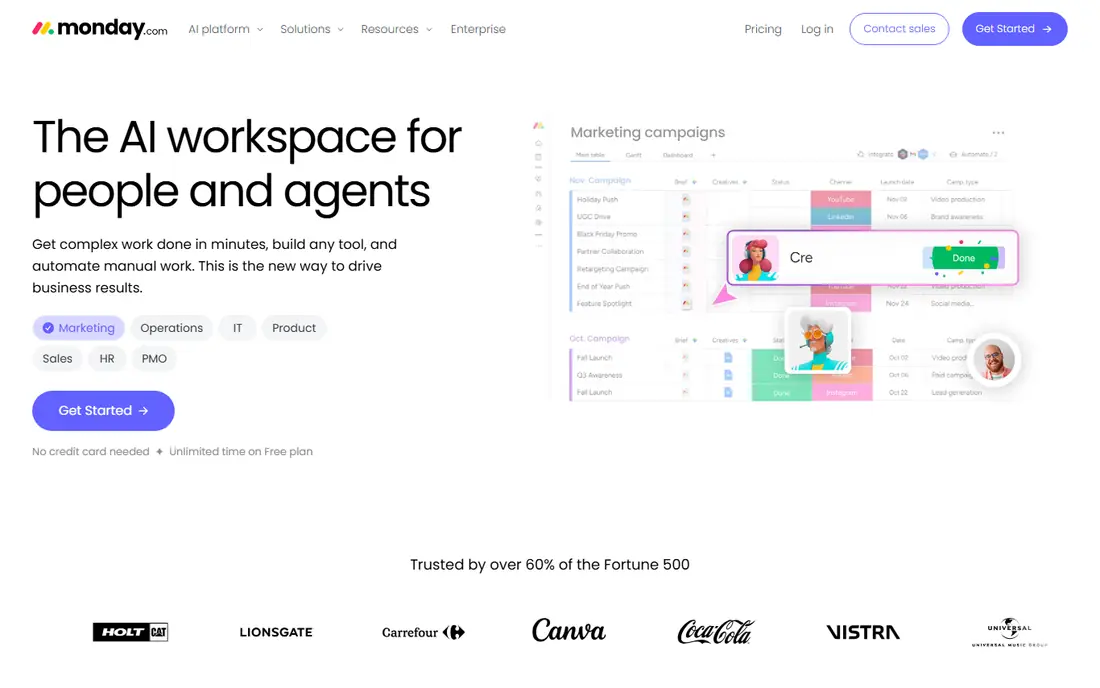Click the pink YouTube channel cell
The image size is (1100, 688).
pyautogui.click(x=840, y=199)
